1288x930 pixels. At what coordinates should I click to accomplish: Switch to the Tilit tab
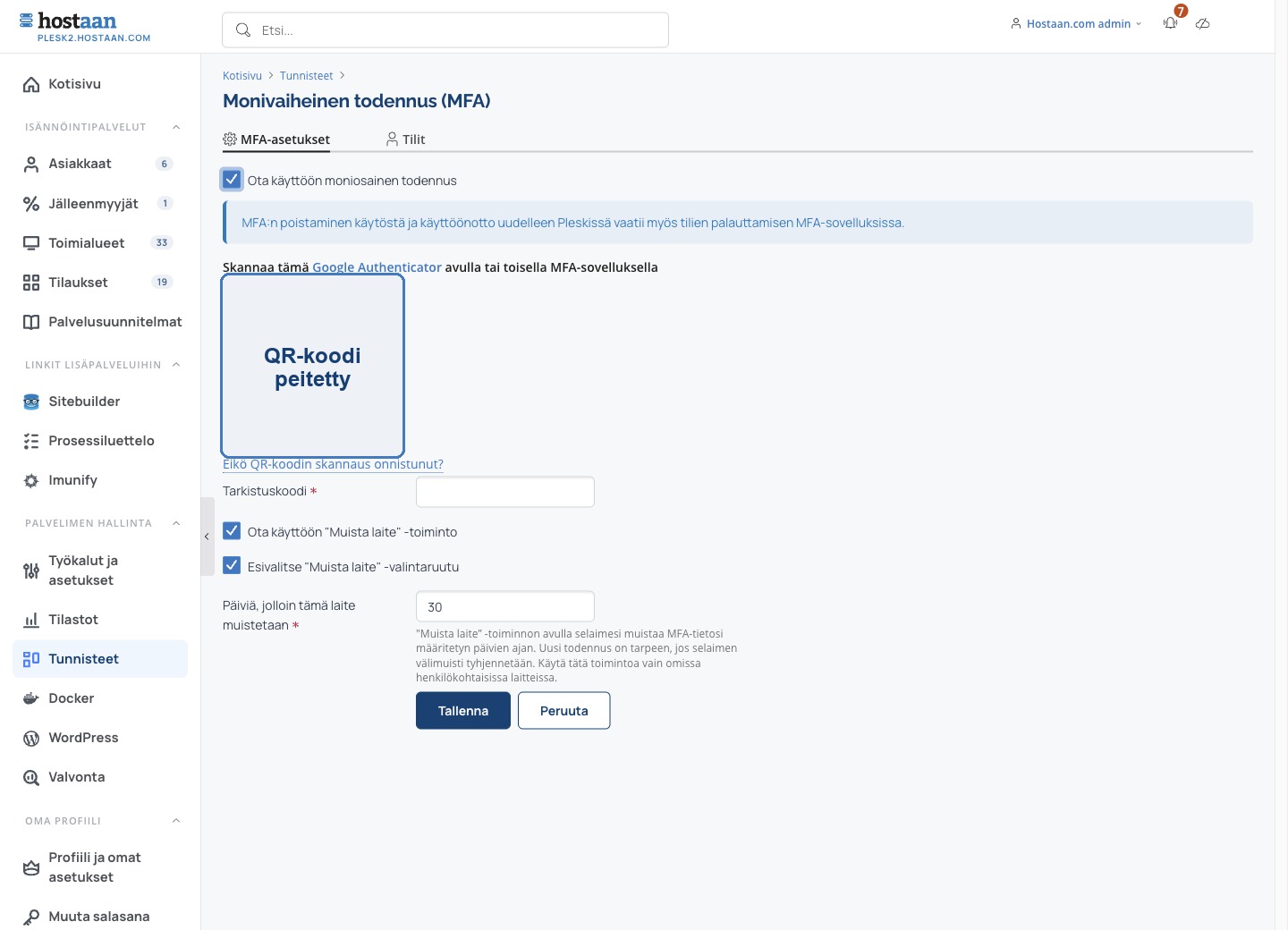tap(405, 139)
